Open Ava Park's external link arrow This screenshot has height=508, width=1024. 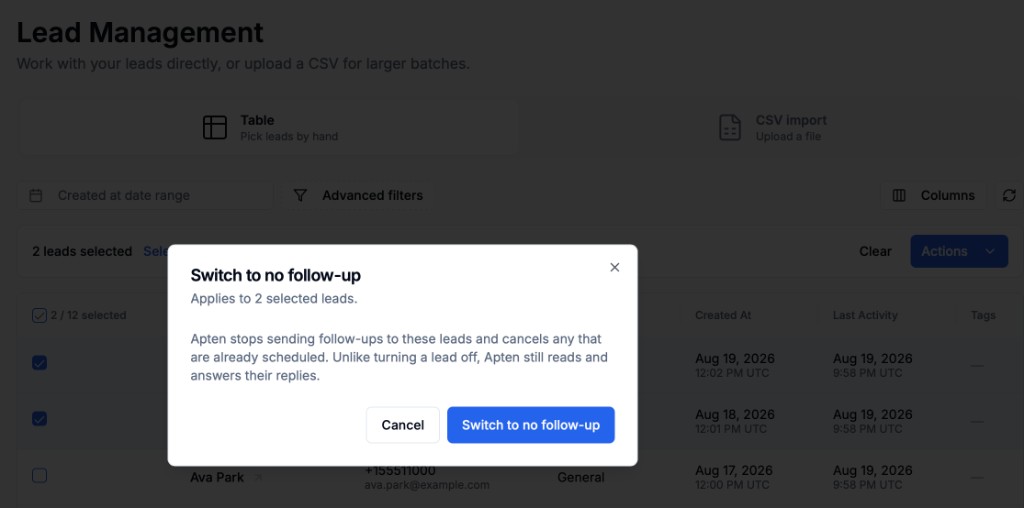(257, 478)
